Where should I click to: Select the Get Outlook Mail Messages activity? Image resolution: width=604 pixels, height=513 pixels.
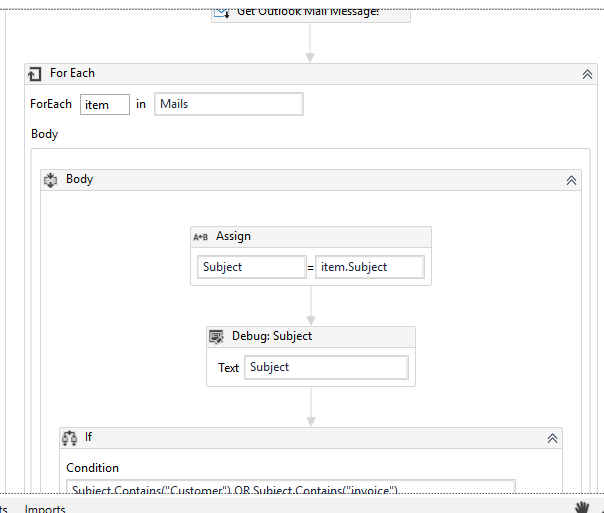[x=310, y=11]
